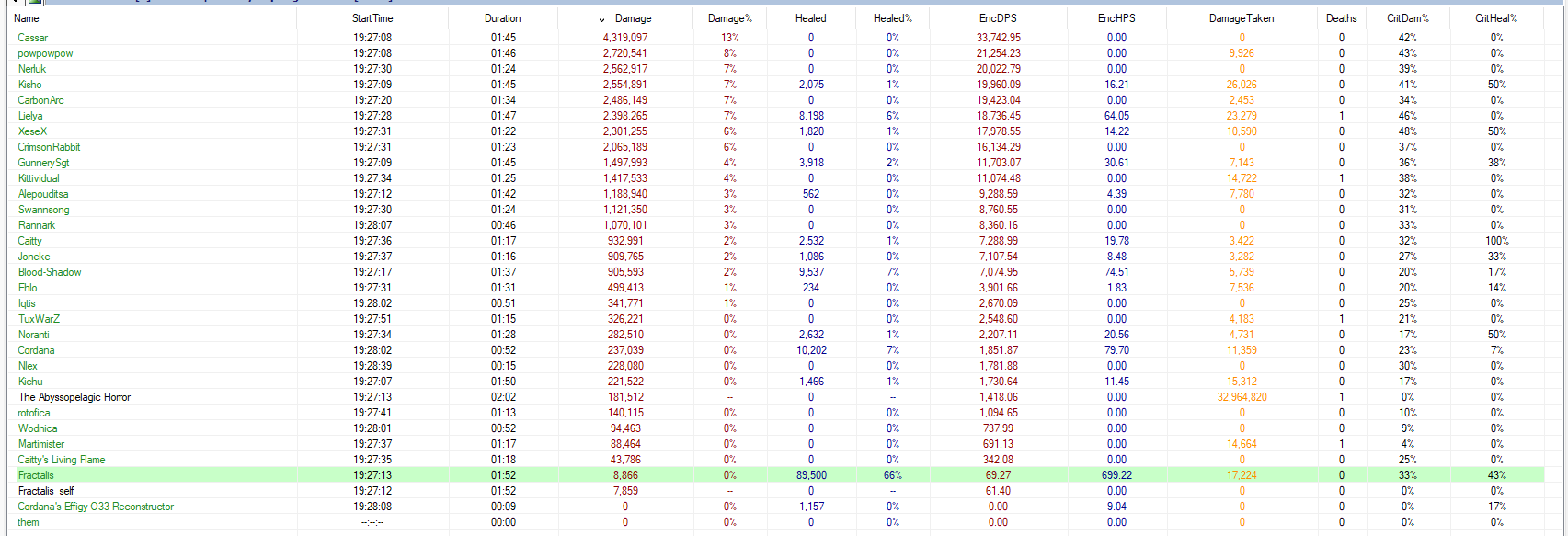1568x536 pixels.
Task: Select Caitty's Living Flame entry
Action: point(62,460)
